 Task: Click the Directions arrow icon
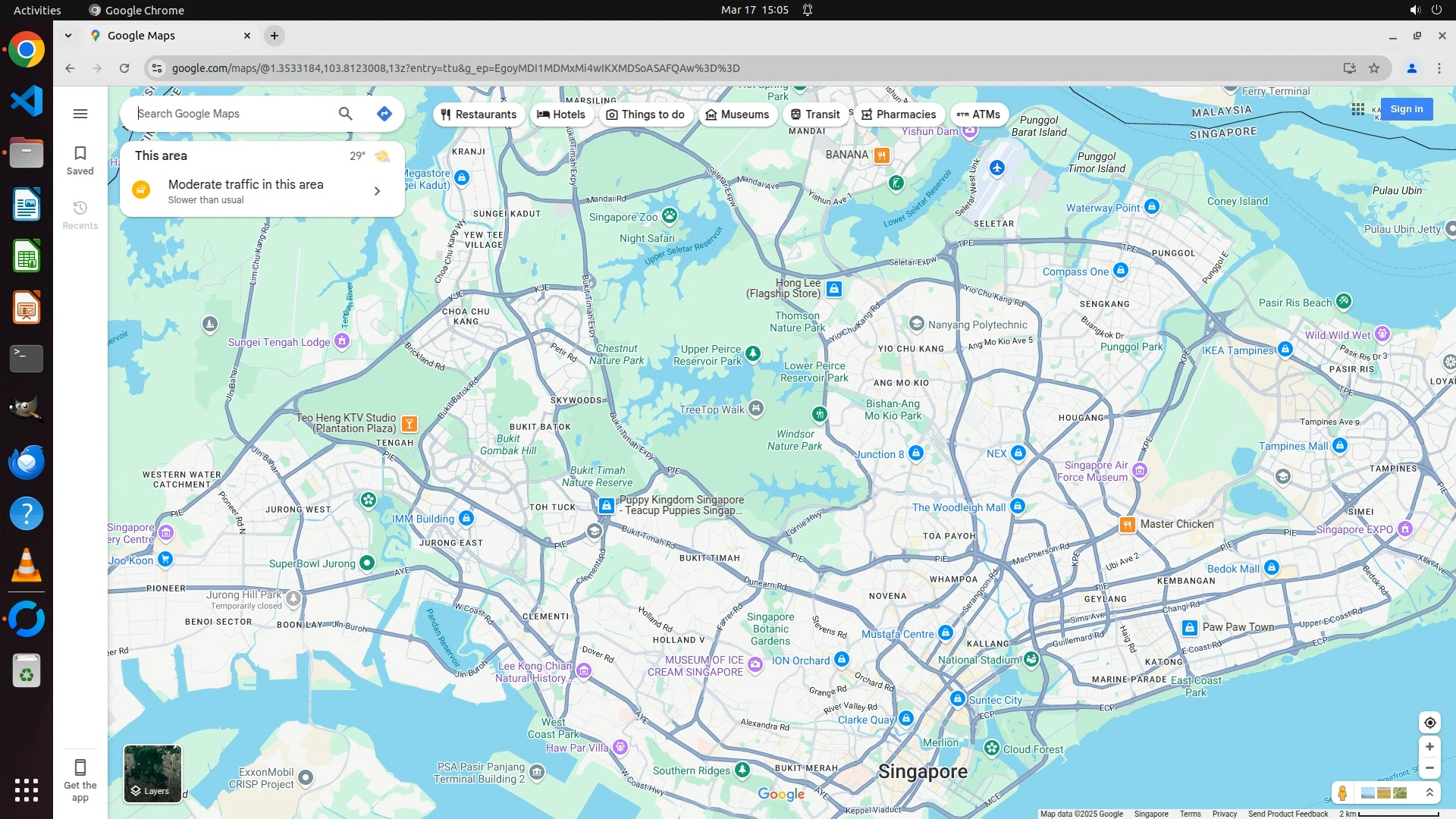[384, 114]
